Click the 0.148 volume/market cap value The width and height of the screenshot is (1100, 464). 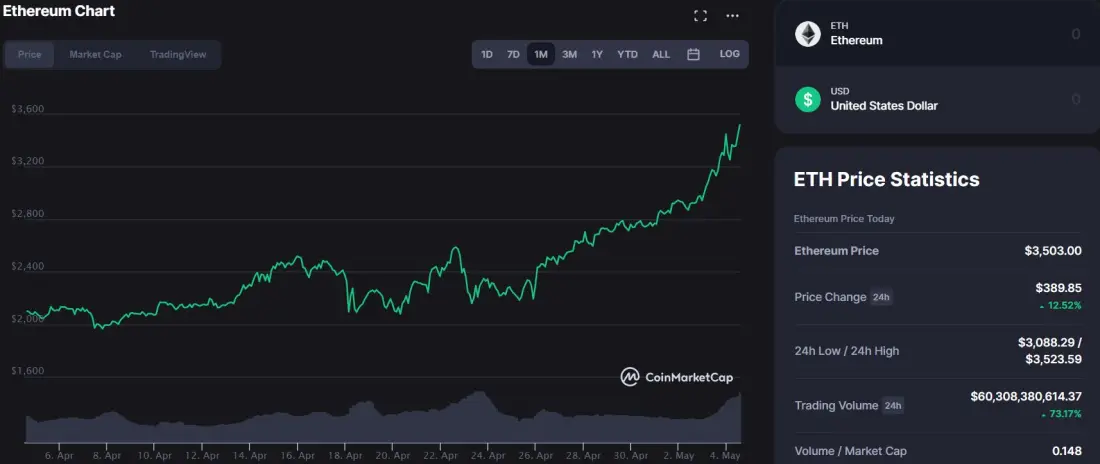(1067, 451)
